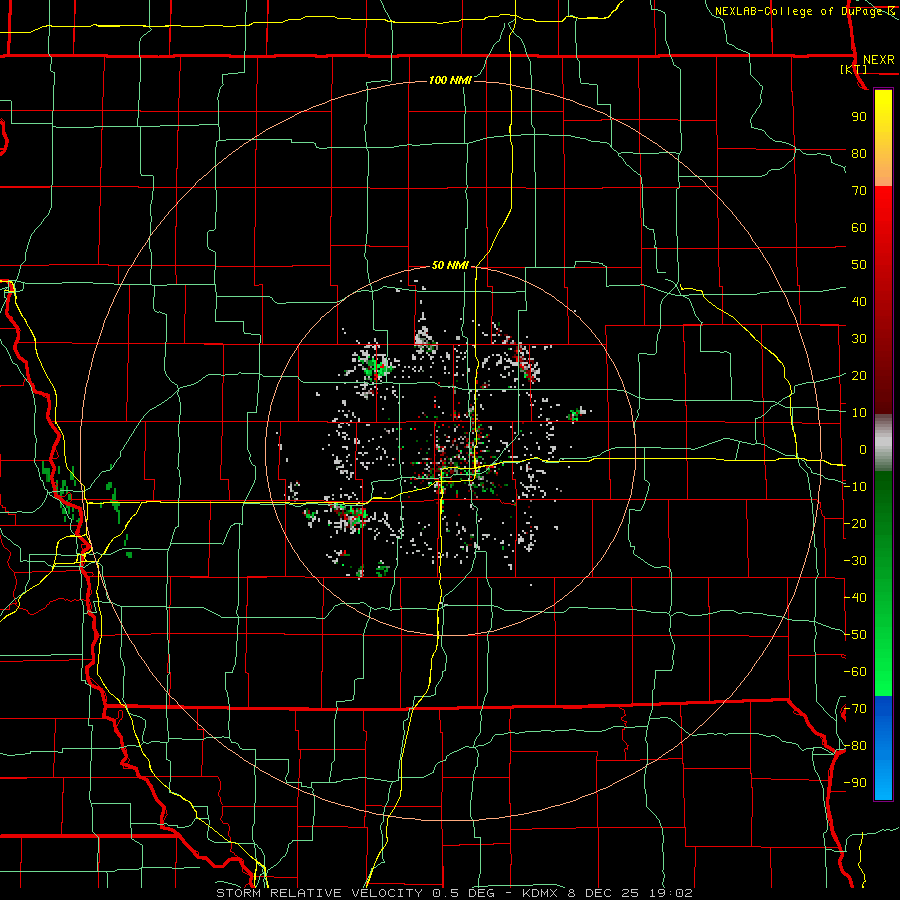Image resolution: width=900 pixels, height=900 pixels.
Task: Click the [KT] units label
Action: 854,69
